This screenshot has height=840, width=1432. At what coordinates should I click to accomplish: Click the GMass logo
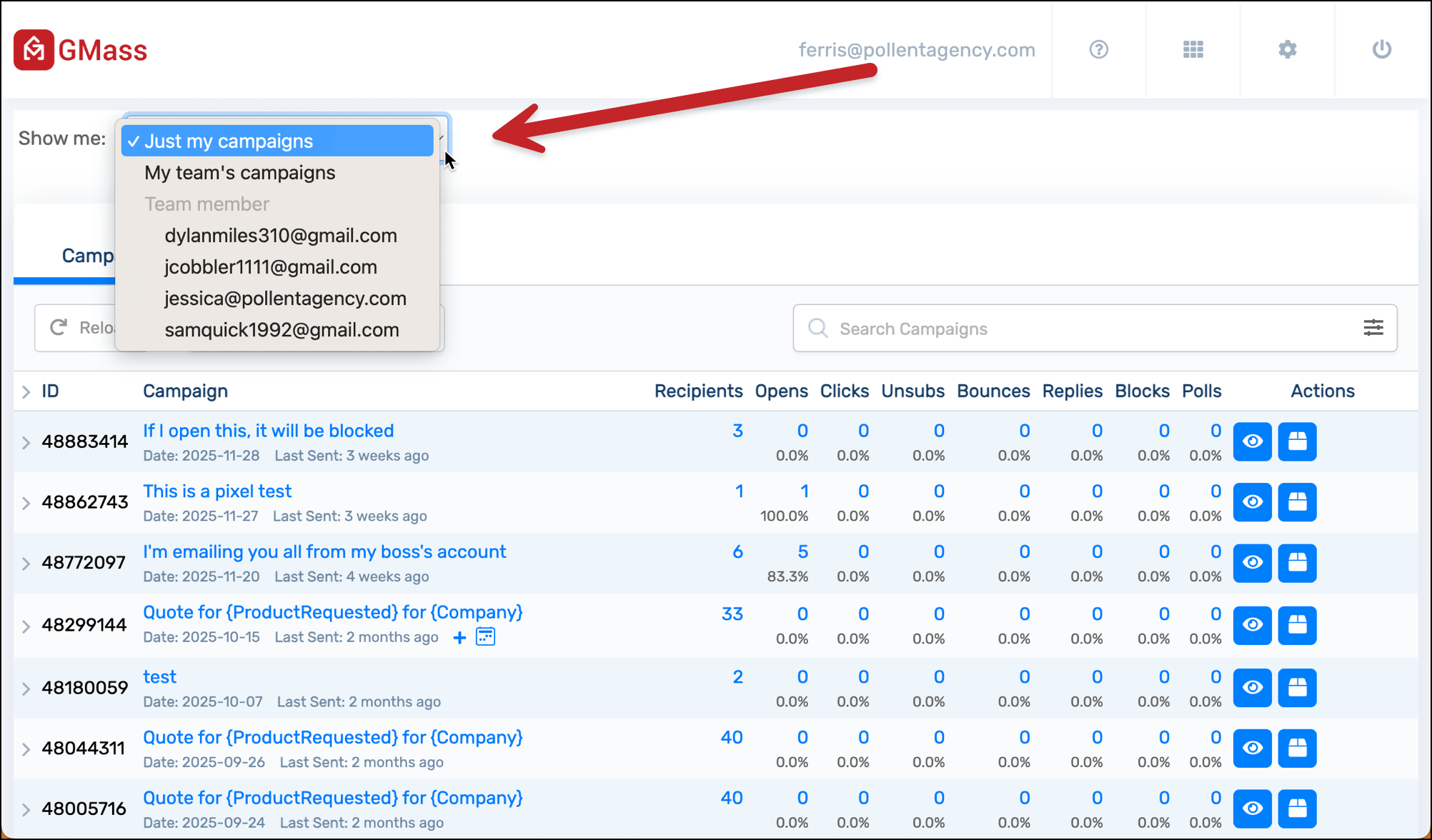[80, 50]
